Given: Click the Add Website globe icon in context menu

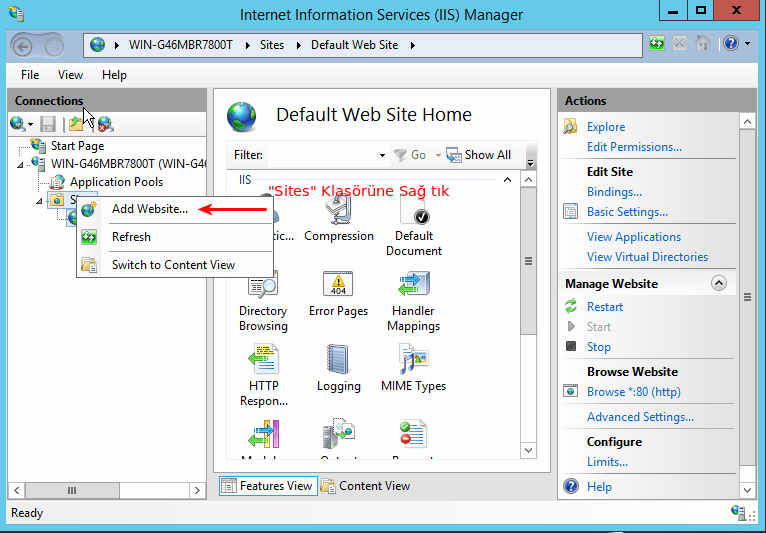Looking at the screenshot, I should click(89, 209).
